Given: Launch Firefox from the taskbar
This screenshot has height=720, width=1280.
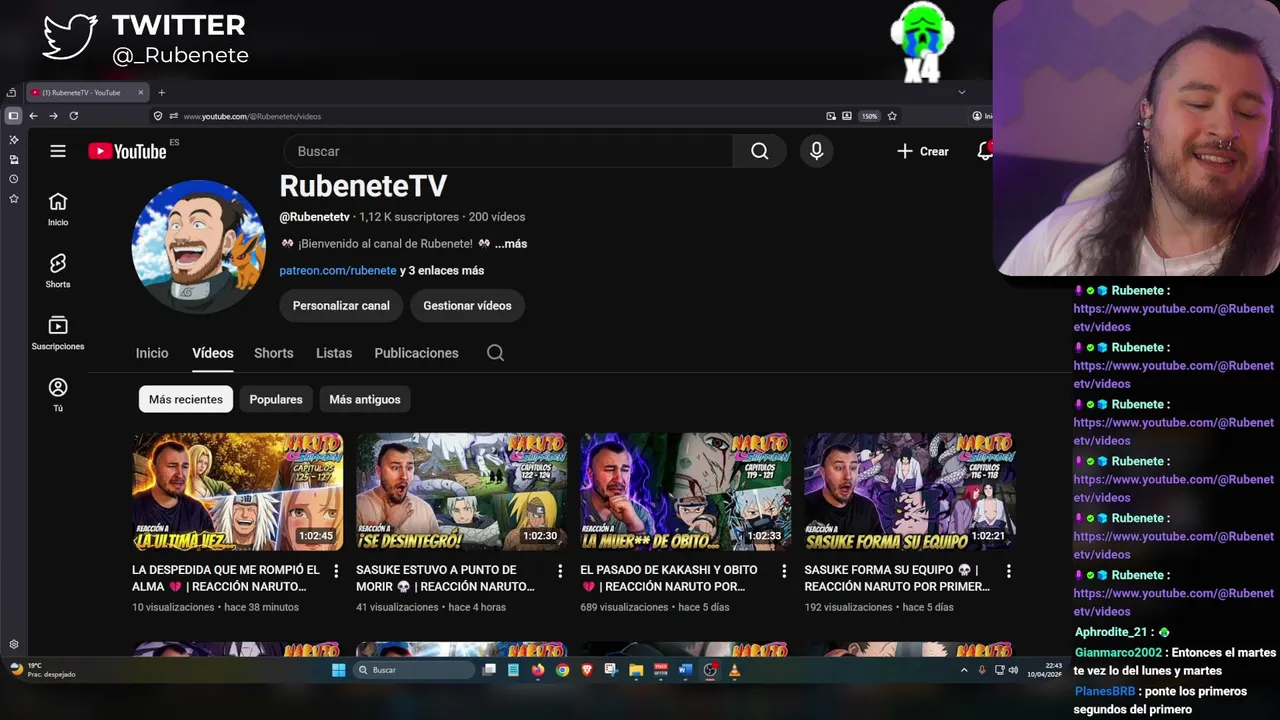Looking at the screenshot, I should click(x=538, y=670).
